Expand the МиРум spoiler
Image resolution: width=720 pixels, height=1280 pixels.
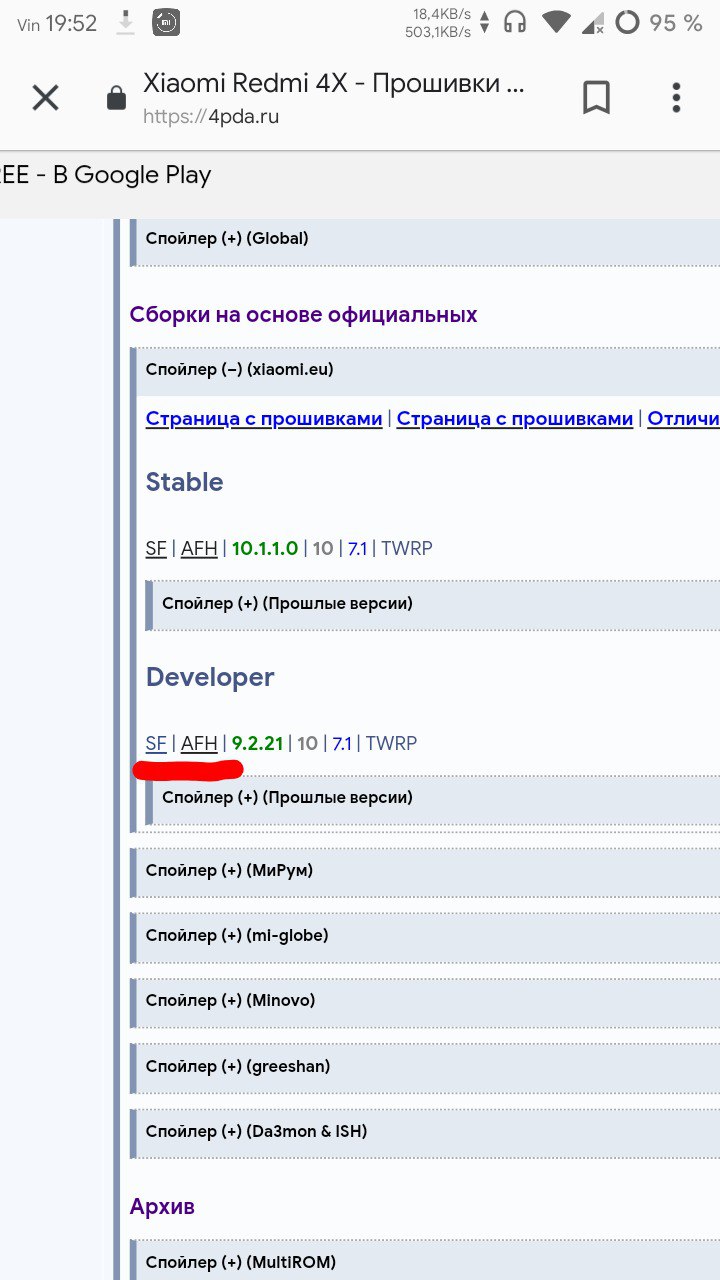point(426,871)
